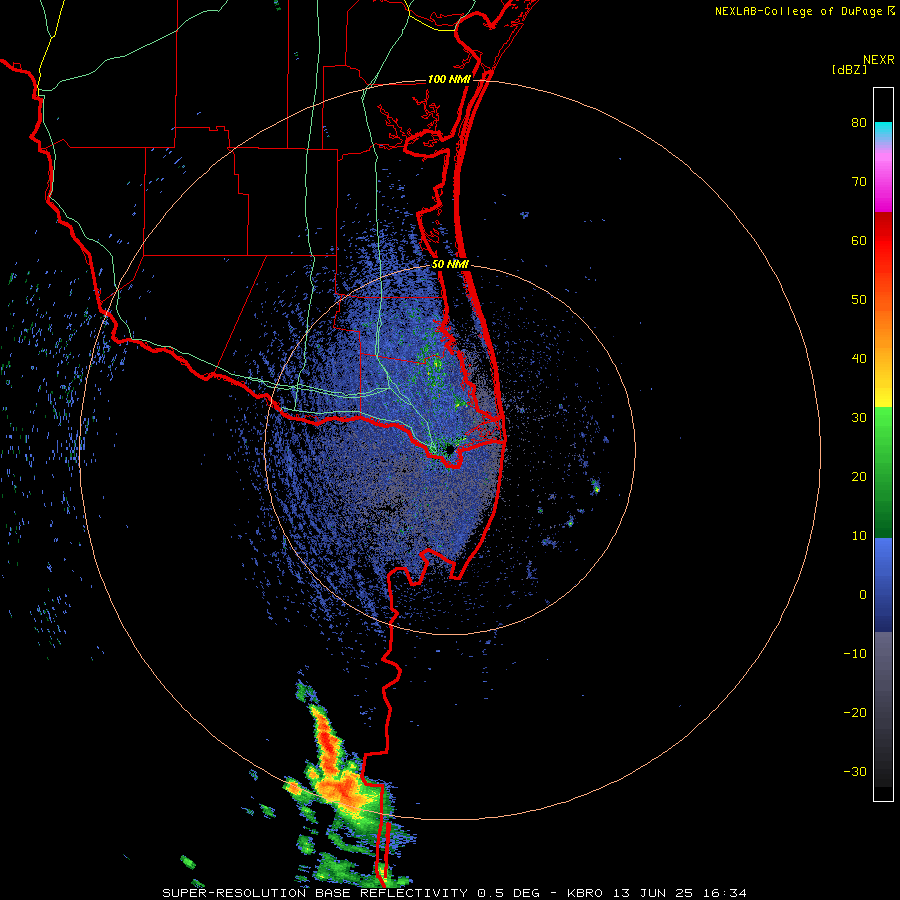This screenshot has width=900, height=900.
Task: Click the -30 dBZ scale value
Action: 855,771
